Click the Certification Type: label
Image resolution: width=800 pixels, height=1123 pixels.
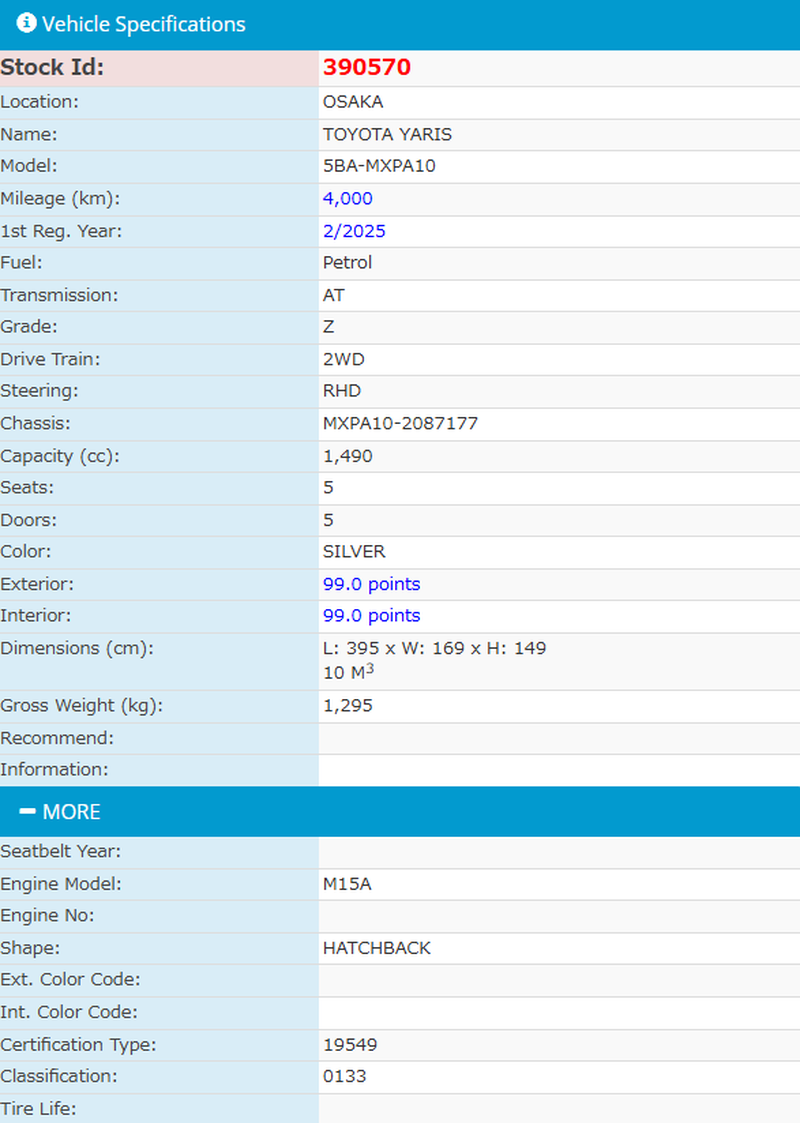pos(78,1045)
